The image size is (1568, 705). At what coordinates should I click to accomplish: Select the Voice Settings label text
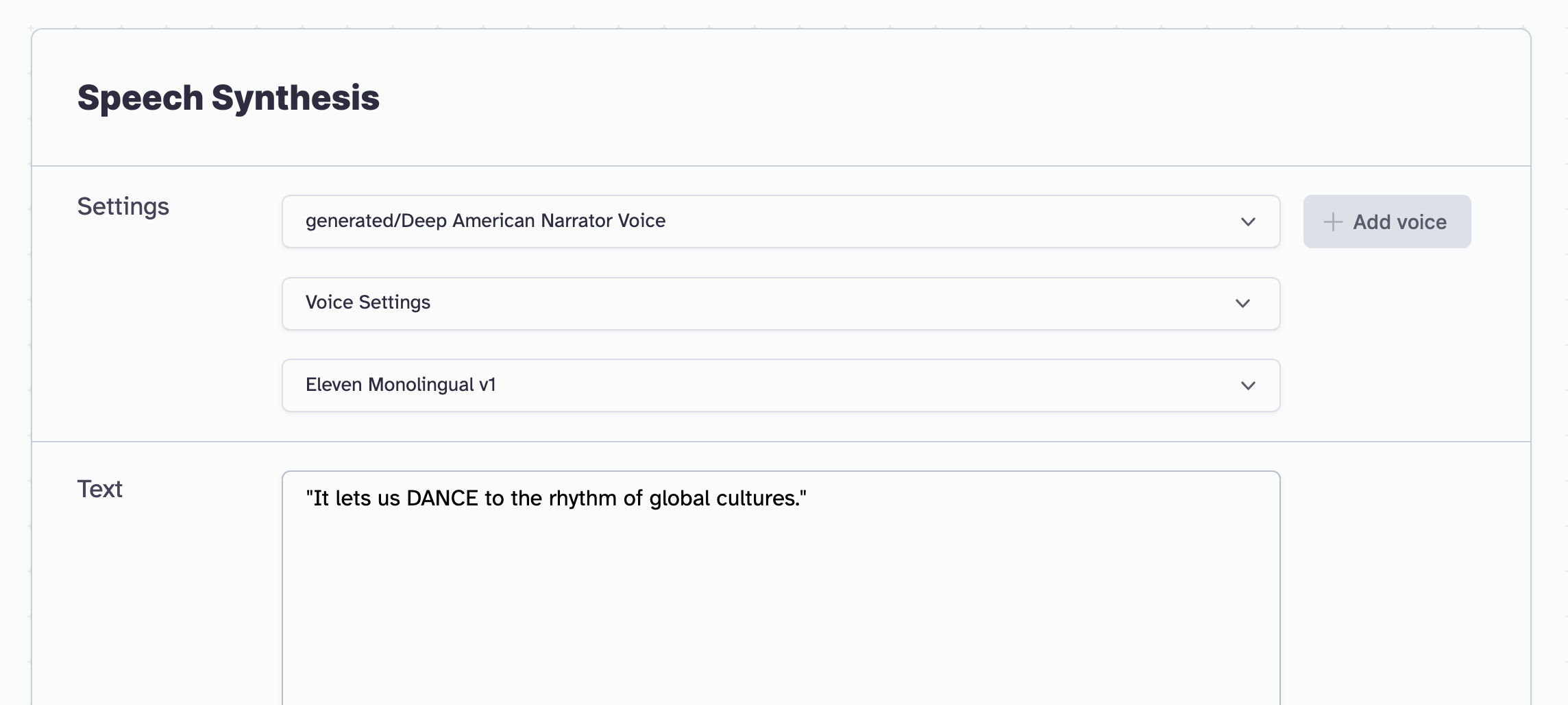(x=368, y=302)
